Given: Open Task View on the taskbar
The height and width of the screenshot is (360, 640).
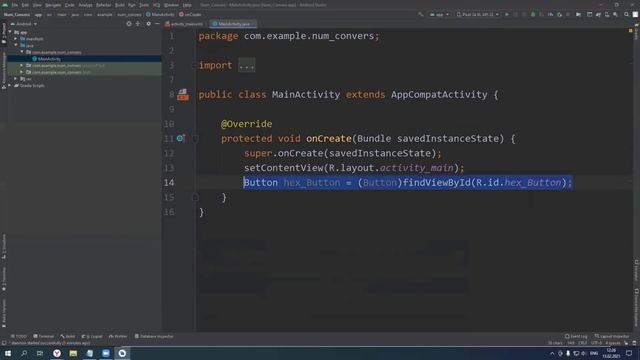Looking at the screenshot, I should 40,353.
